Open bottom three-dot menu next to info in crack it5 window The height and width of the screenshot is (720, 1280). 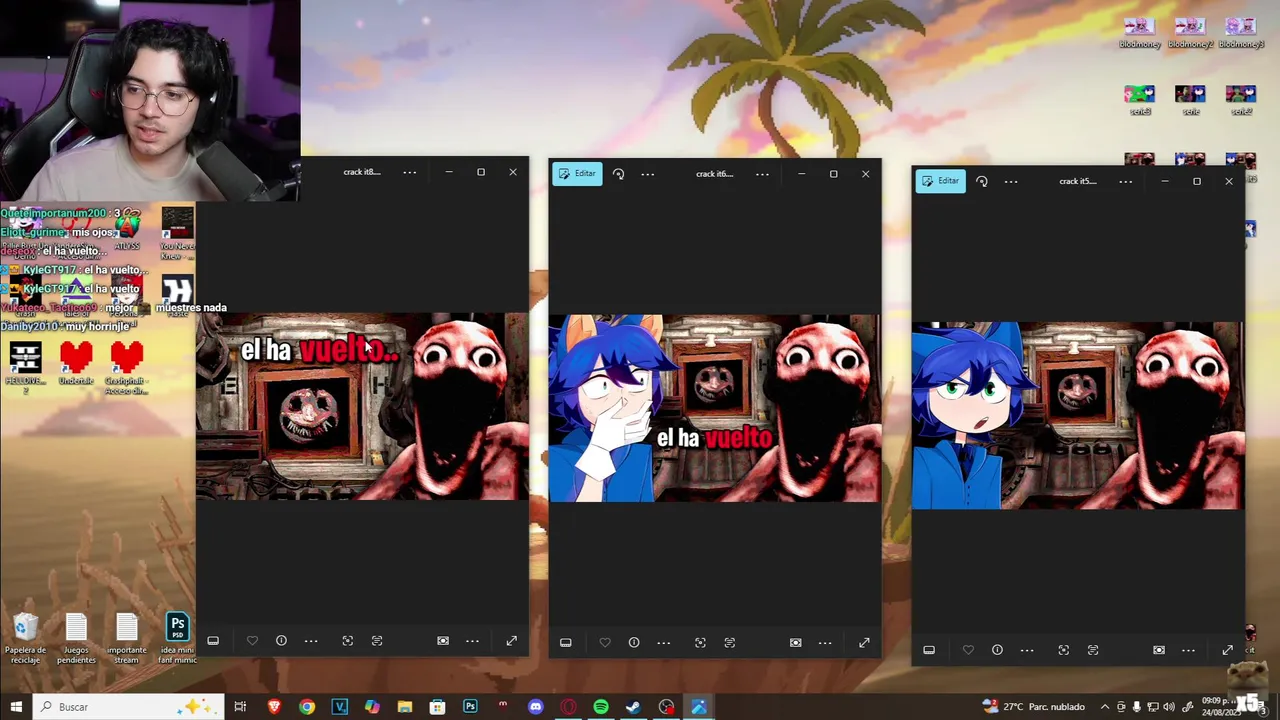click(1026, 650)
